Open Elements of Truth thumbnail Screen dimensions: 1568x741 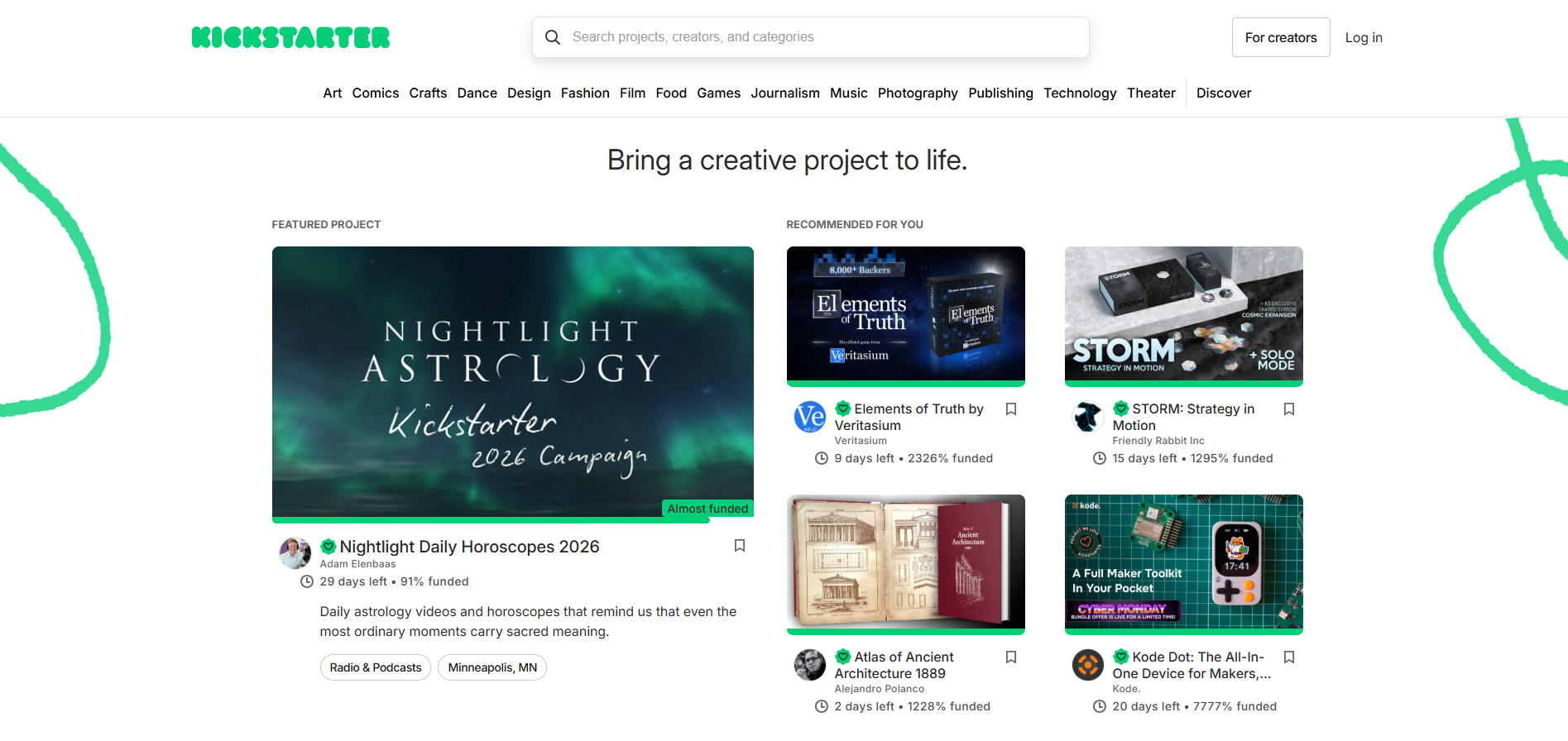coord(906,313)
